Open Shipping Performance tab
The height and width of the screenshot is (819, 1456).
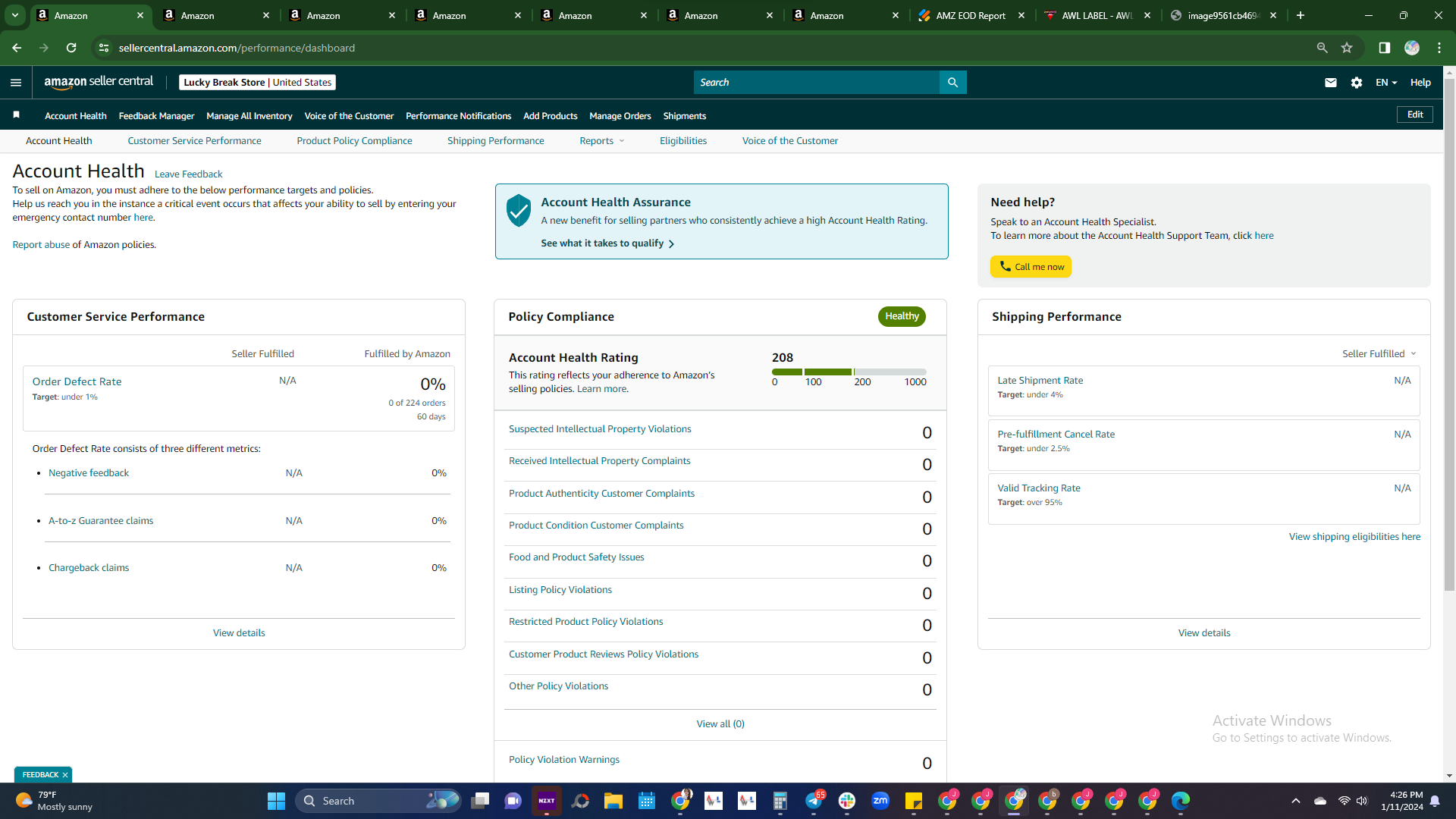click(x=495, y=141)
